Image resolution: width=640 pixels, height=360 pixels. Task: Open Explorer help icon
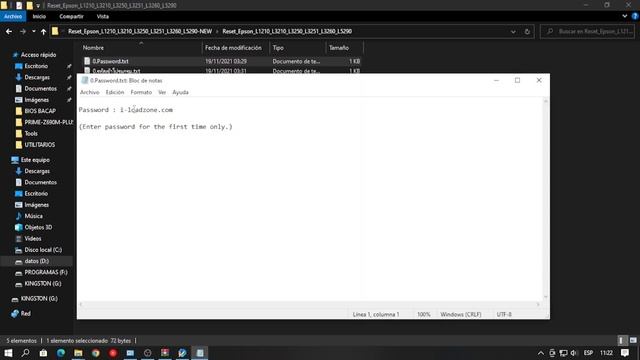point(635,16)
